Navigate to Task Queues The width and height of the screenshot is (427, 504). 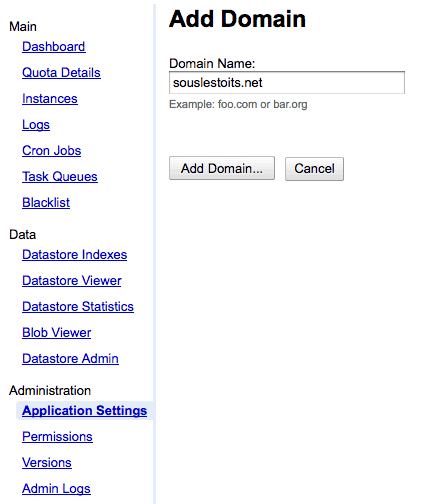[x=60, y=177]
